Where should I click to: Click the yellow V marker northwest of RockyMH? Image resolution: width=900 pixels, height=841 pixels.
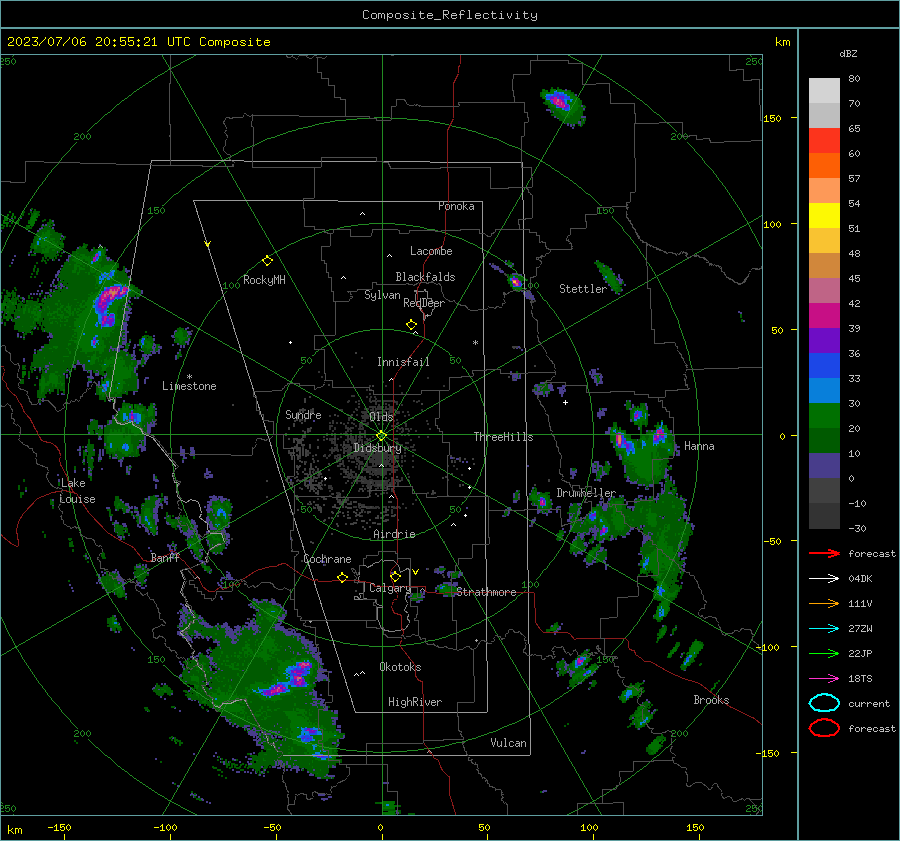tap(207, 245)
